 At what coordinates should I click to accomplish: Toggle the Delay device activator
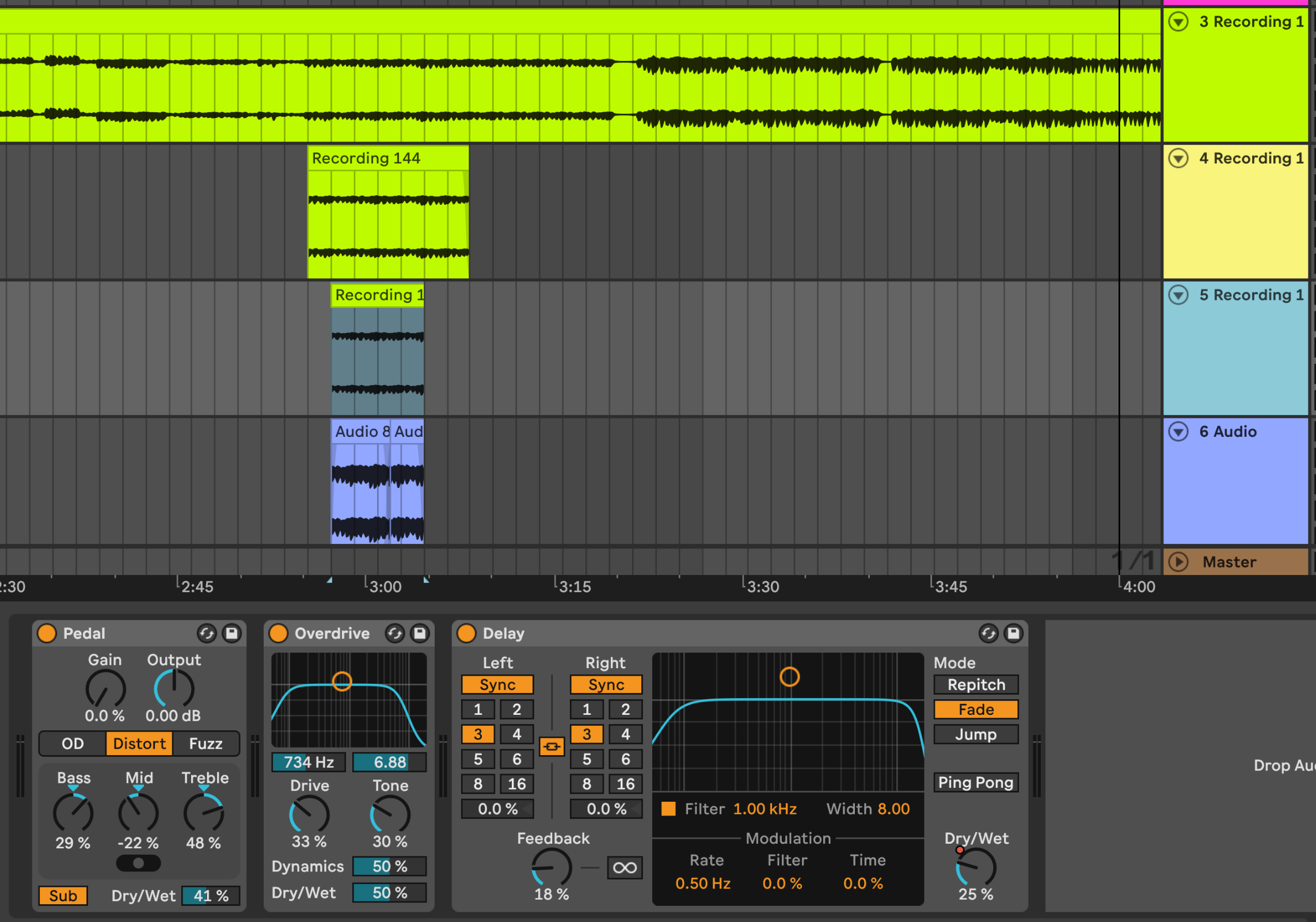pos(466,633)
